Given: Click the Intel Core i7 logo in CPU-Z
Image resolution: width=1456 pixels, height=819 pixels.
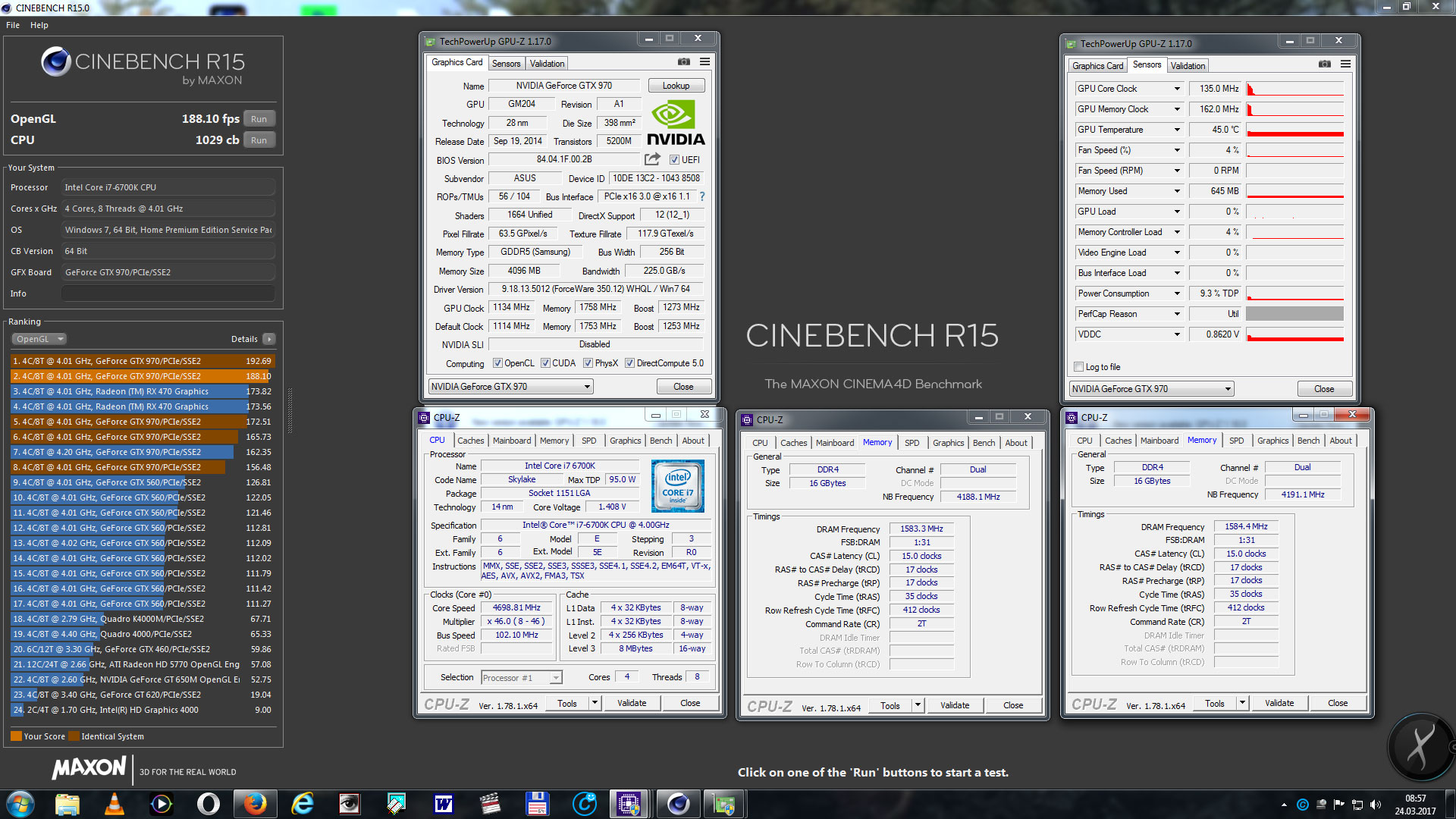Looking at the screenshot, I should 677,485.
